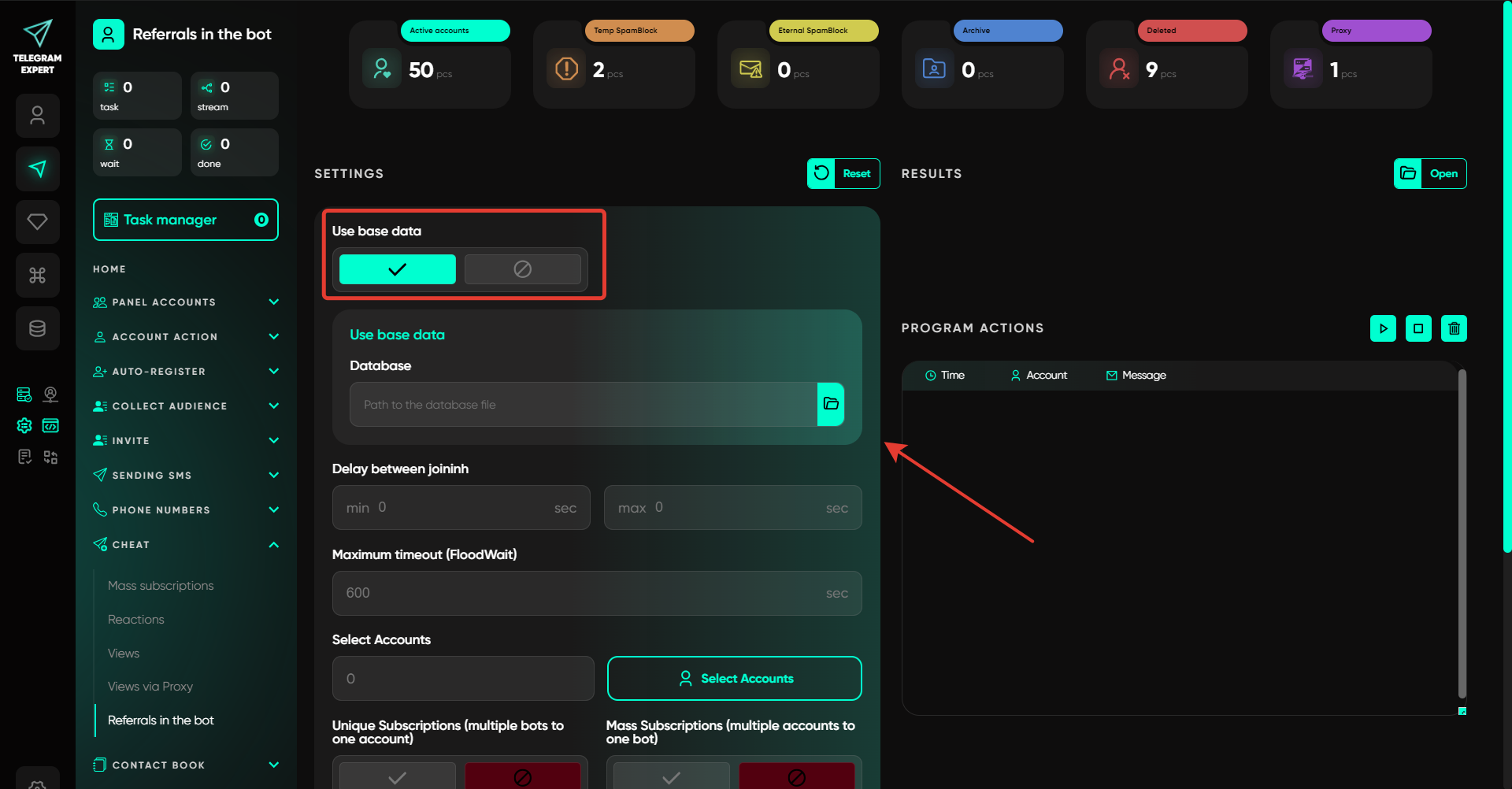Select Views via Proxy menu item
Screen dimensions: 1512x789
pos(150,687)
